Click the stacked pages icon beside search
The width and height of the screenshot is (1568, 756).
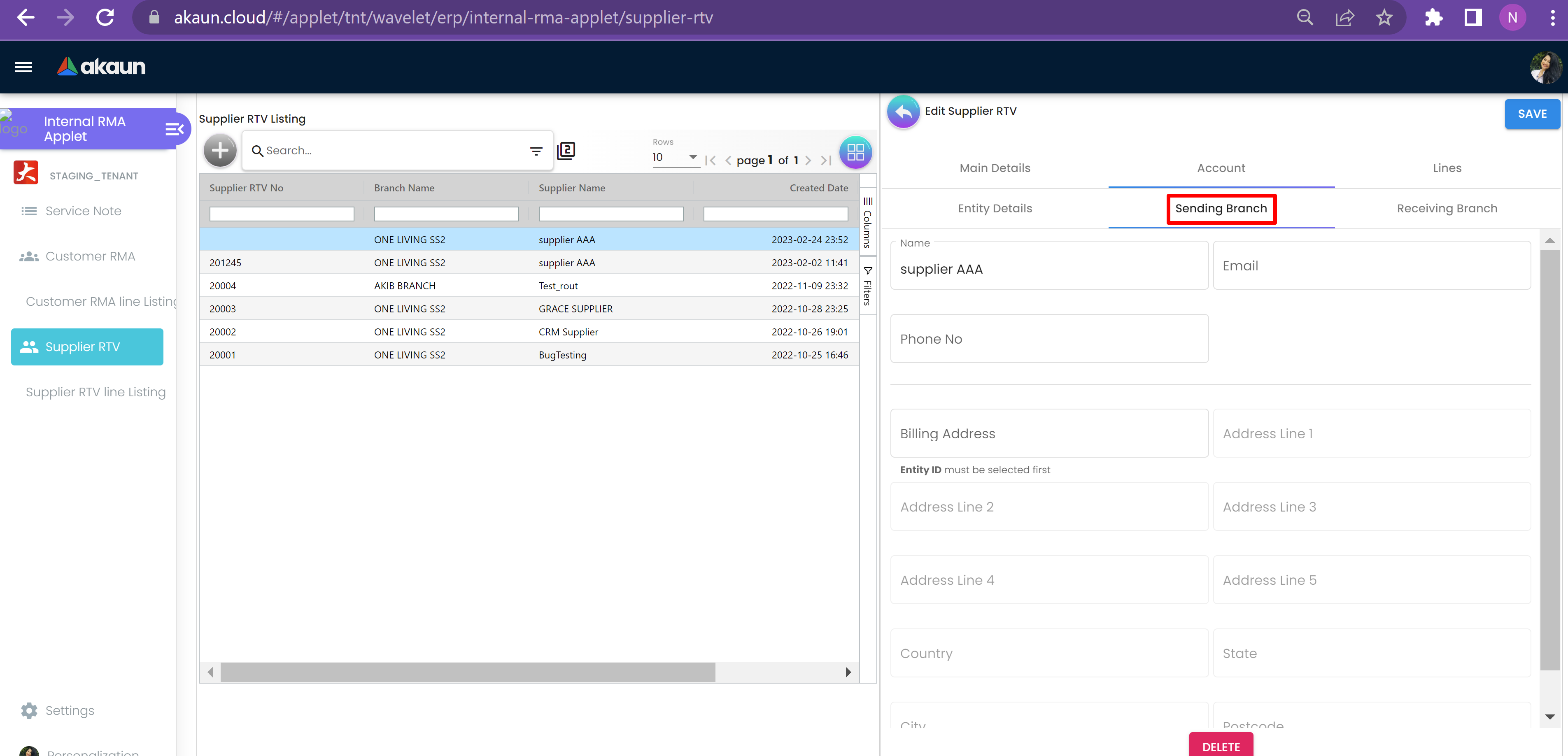click(x=566, y=150)
